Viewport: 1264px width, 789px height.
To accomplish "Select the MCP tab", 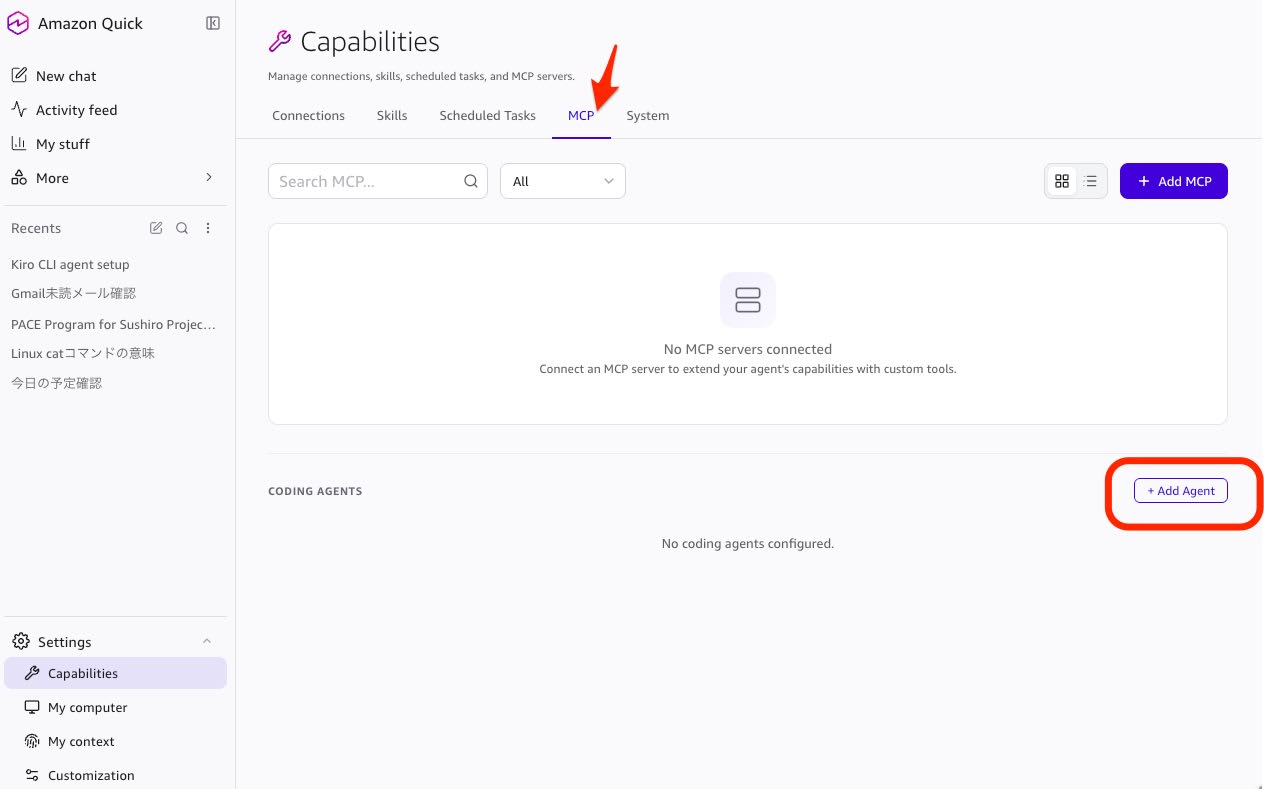I will point(581,115).
